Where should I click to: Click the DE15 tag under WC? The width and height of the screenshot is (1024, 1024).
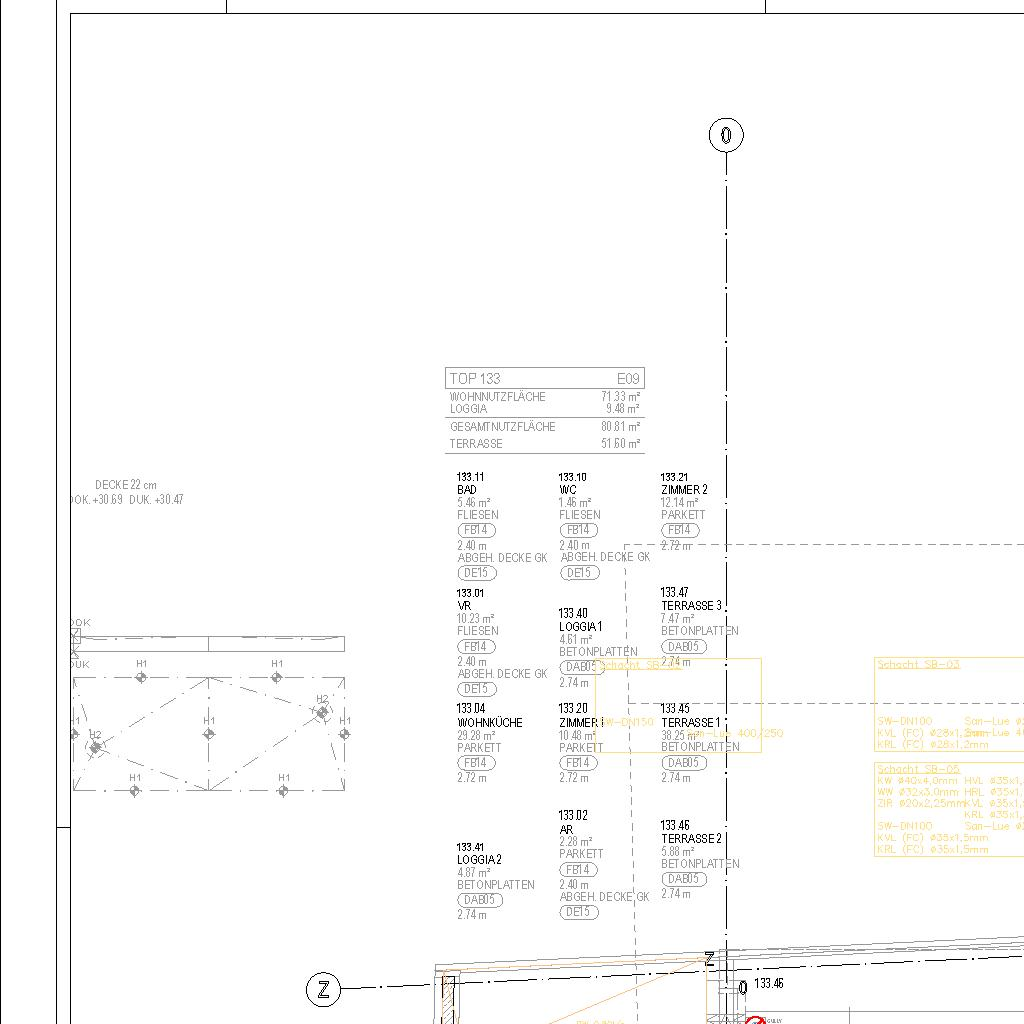(579, 573)
